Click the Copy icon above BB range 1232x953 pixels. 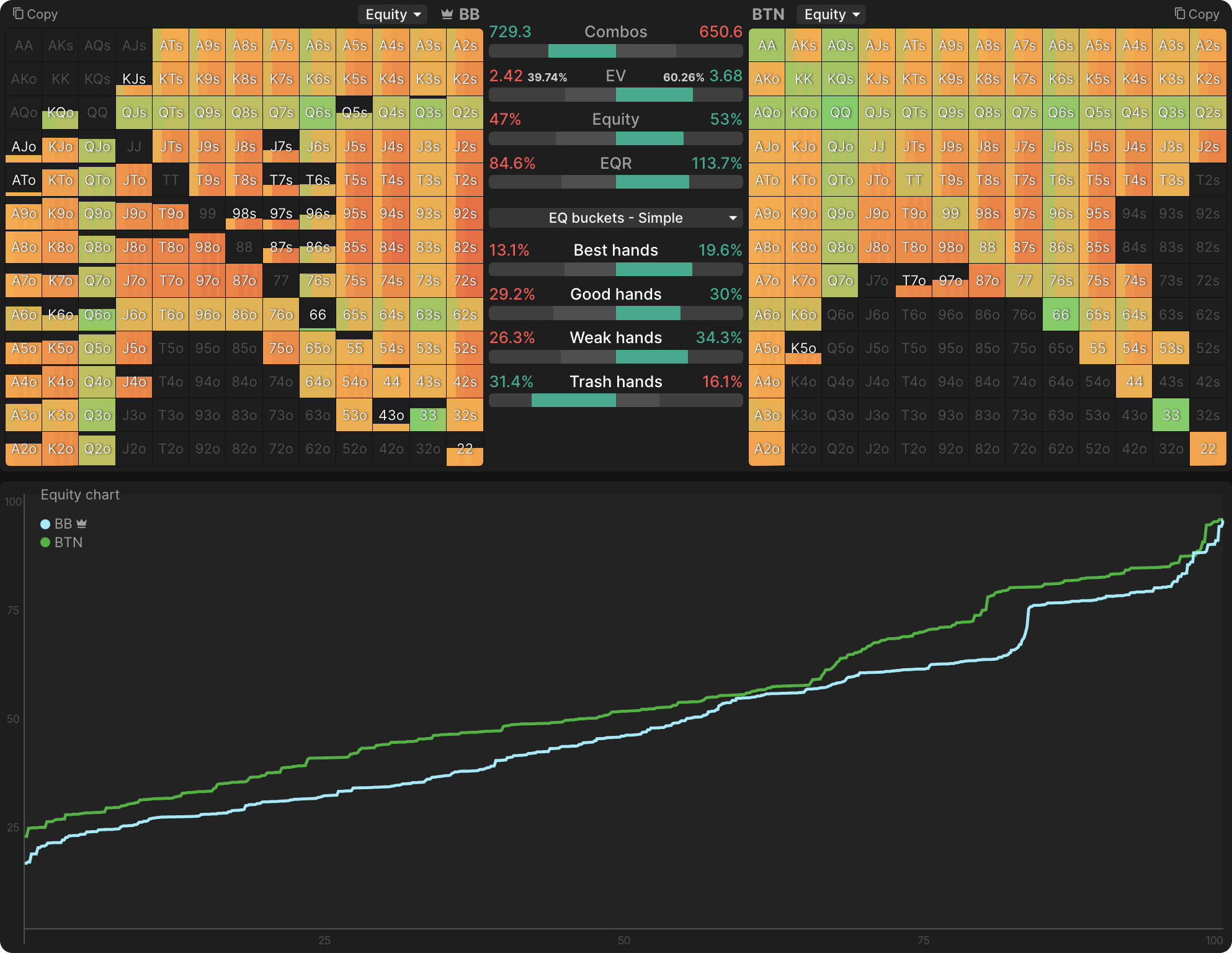pos(19,14)
